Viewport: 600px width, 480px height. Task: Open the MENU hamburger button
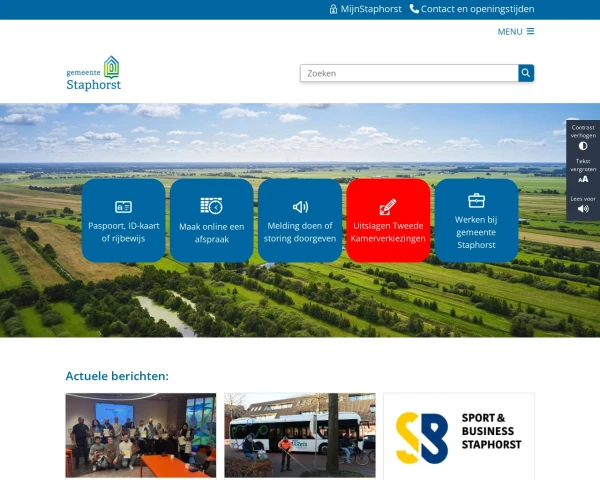(x=515, y=31)
